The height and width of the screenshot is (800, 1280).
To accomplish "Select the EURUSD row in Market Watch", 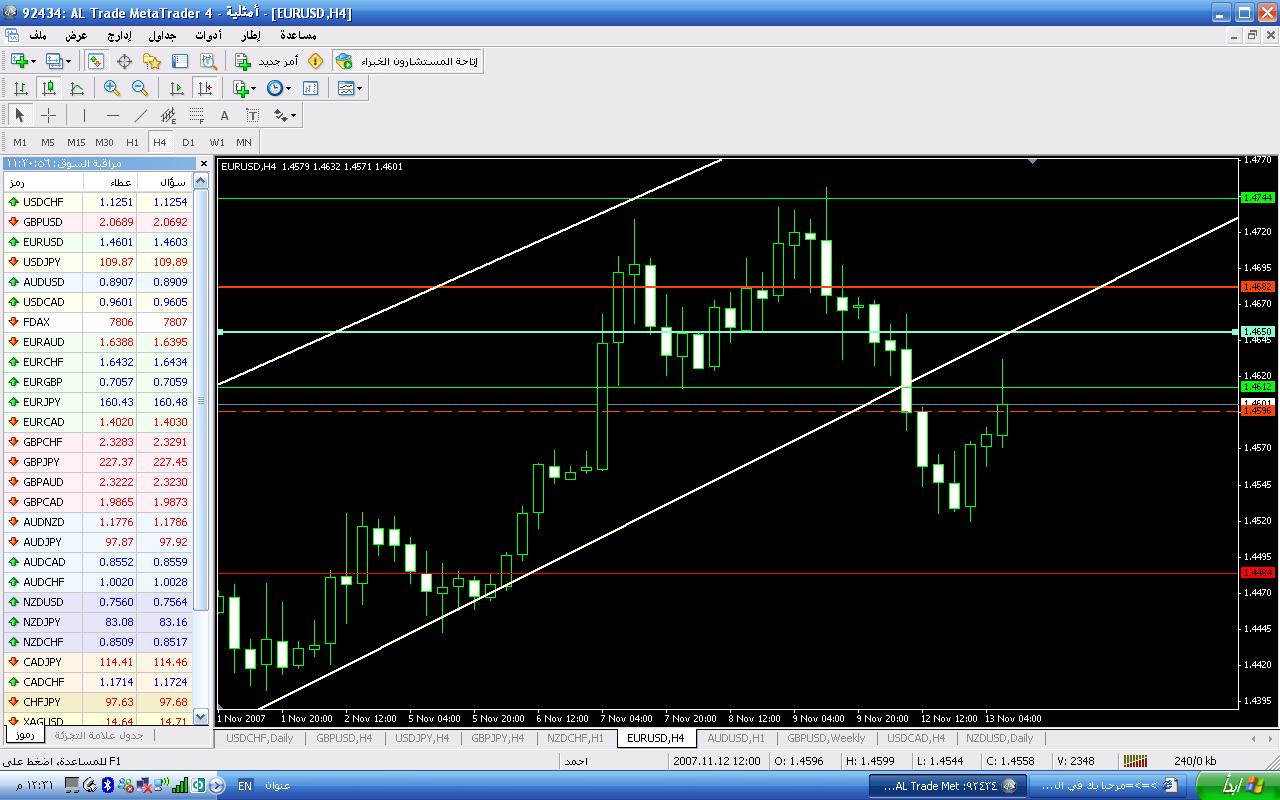I will (x=97, y=242).
